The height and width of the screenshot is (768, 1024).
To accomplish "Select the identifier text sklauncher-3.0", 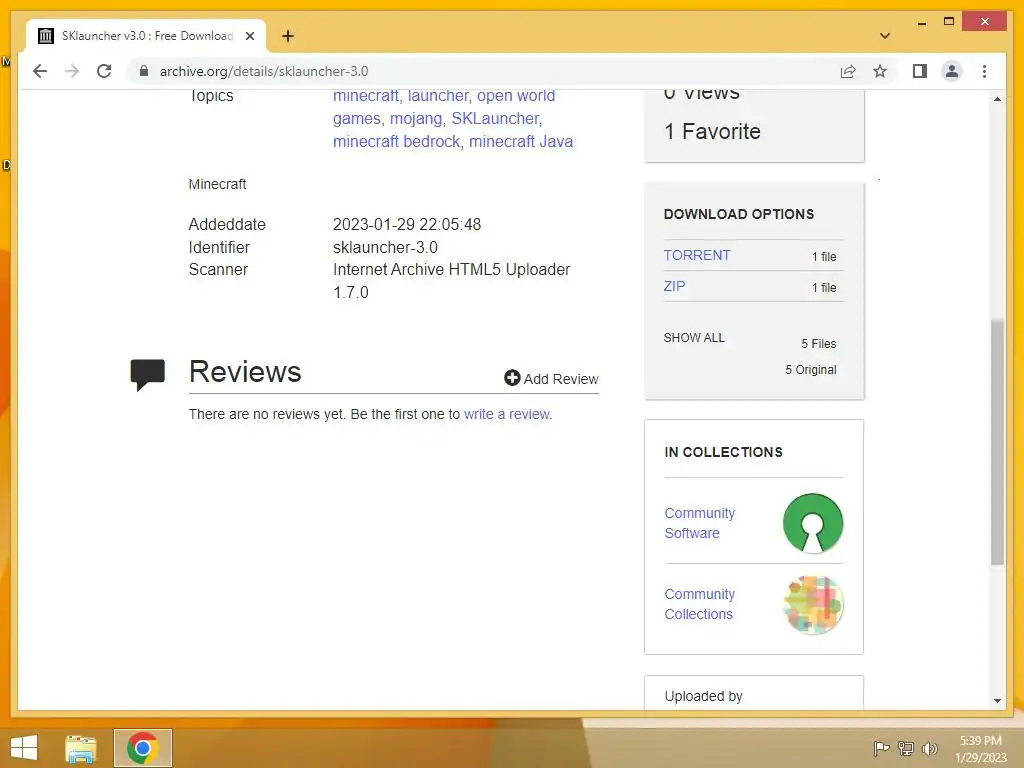I will (385, 248).
